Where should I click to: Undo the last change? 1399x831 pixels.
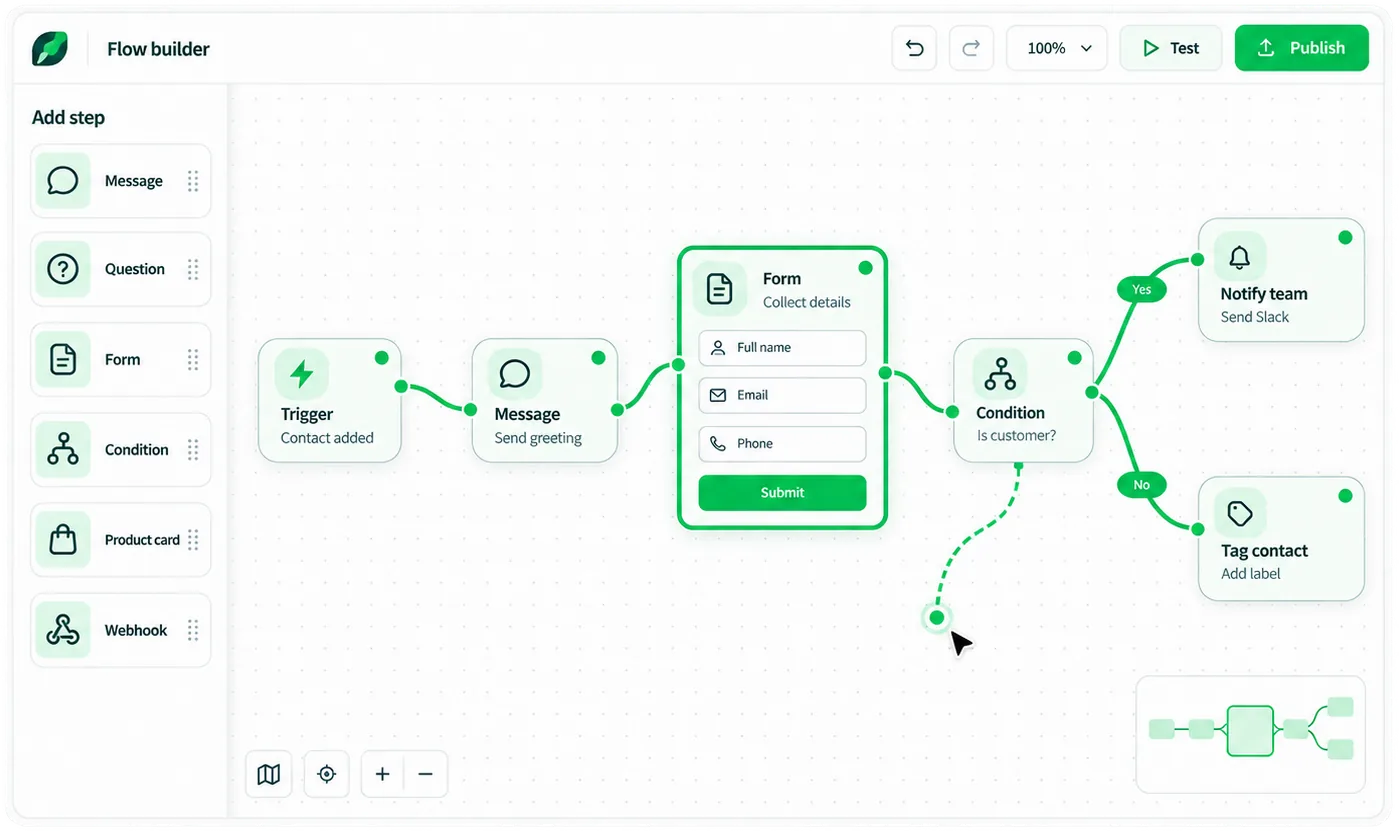pos(914,48)
